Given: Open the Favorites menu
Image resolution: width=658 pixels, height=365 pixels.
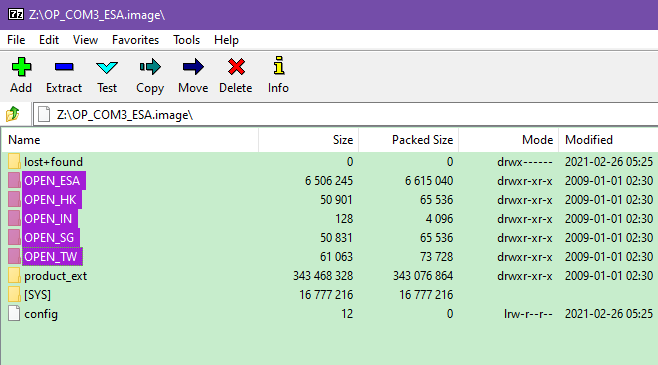Looking at the screenshot, I should [x=135, y=40].
